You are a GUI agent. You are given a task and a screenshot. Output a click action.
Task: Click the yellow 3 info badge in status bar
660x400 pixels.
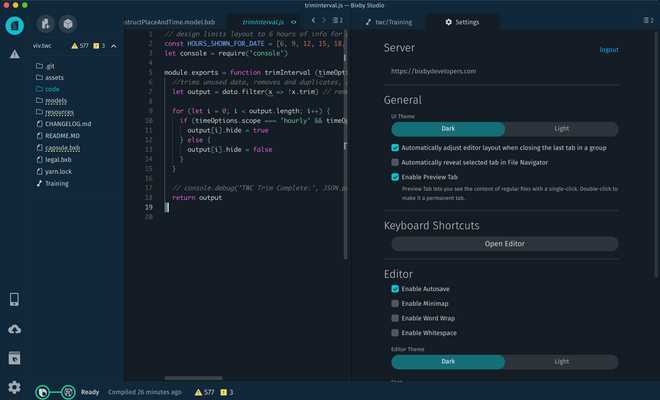(227, 392)
